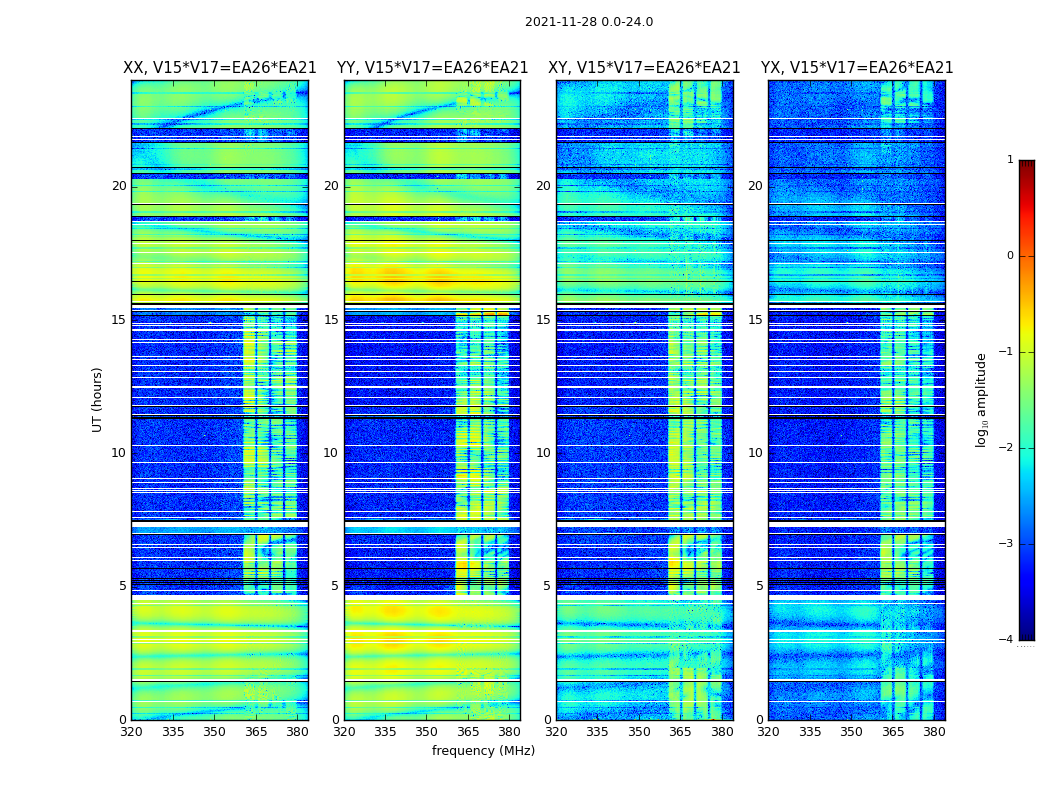The width and height of the screenshot is (1050, 800).
Task: Click the 'UT (hours)' y-axis label
Action: (x=98, y=400)
